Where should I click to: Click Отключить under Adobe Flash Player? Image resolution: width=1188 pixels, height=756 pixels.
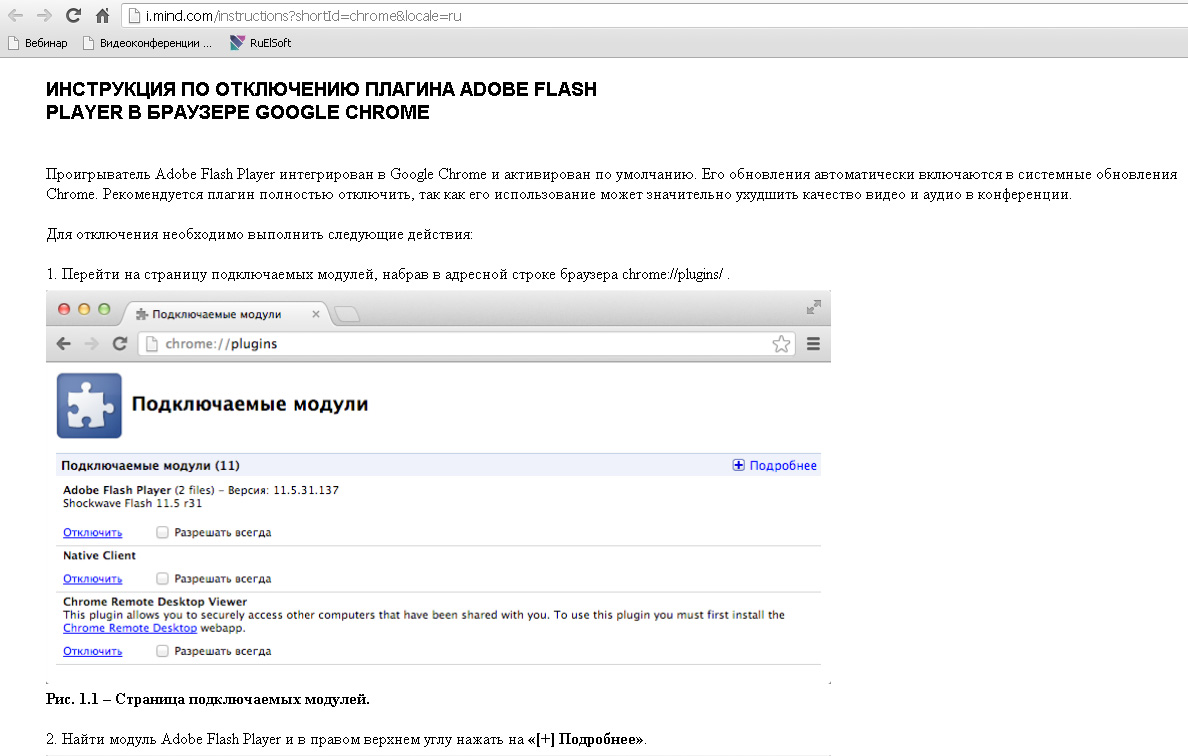92,533
